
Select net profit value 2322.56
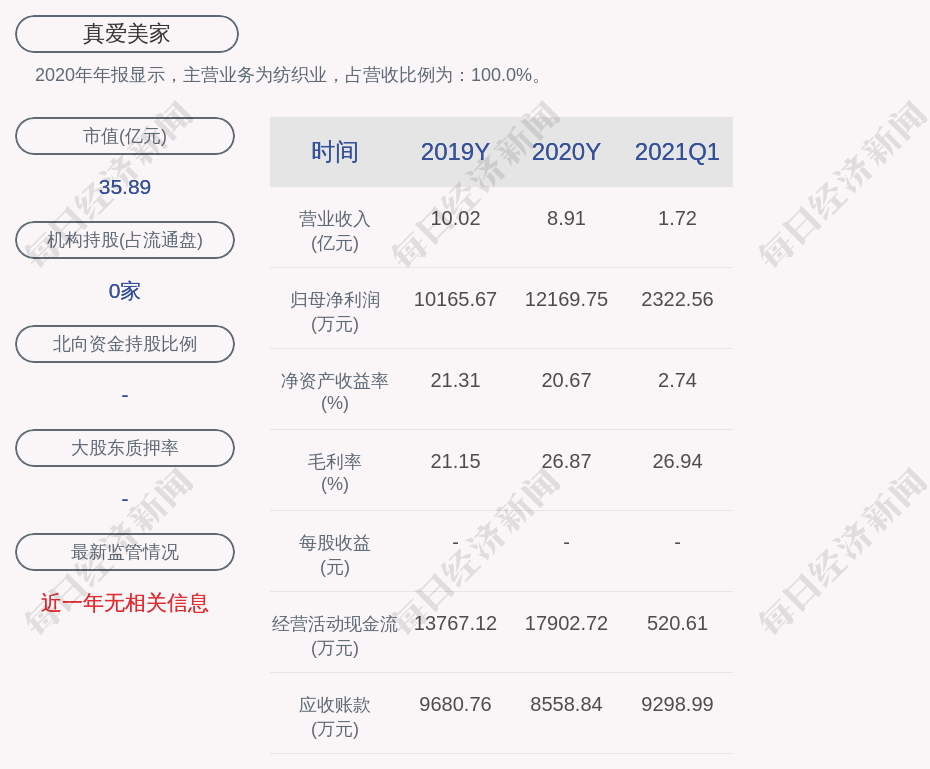[677, 299]
